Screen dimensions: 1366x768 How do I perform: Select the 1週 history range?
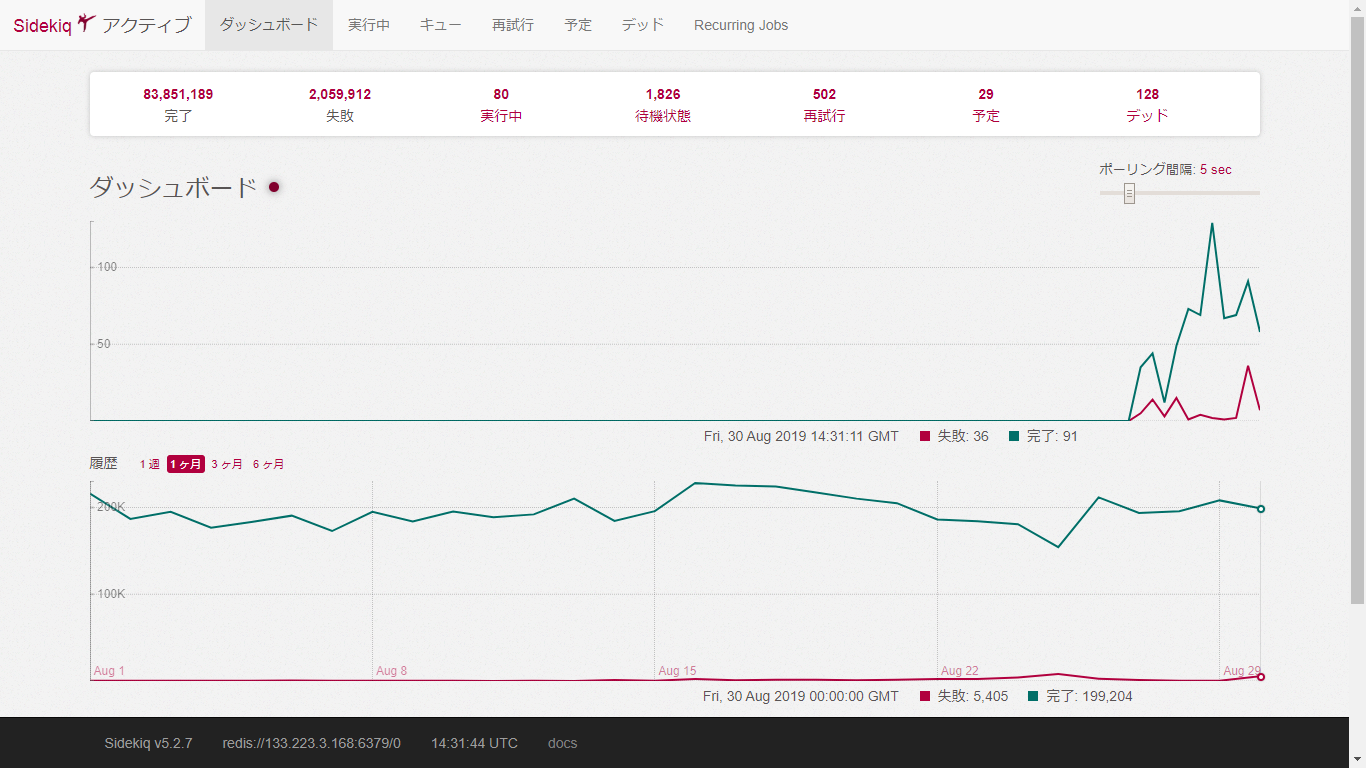click(x=149, y=464)
